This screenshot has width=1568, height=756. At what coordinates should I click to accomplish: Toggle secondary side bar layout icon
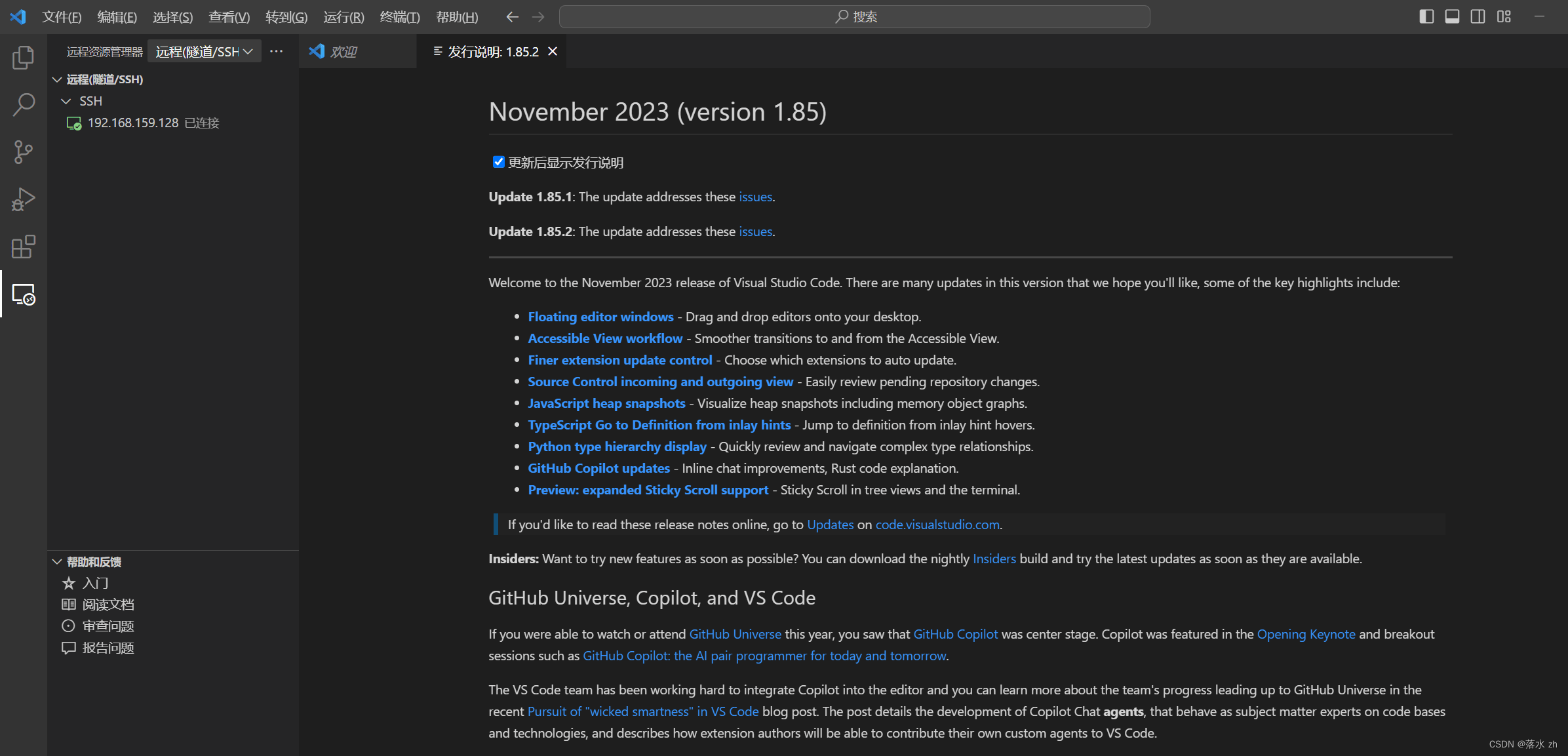tap(1478, 16)
